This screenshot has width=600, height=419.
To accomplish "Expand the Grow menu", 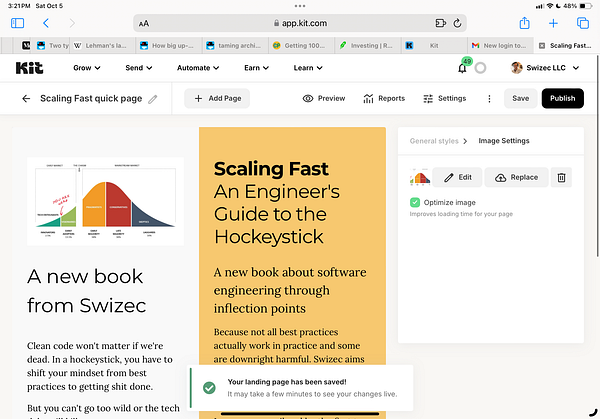I will pos(87,68).
